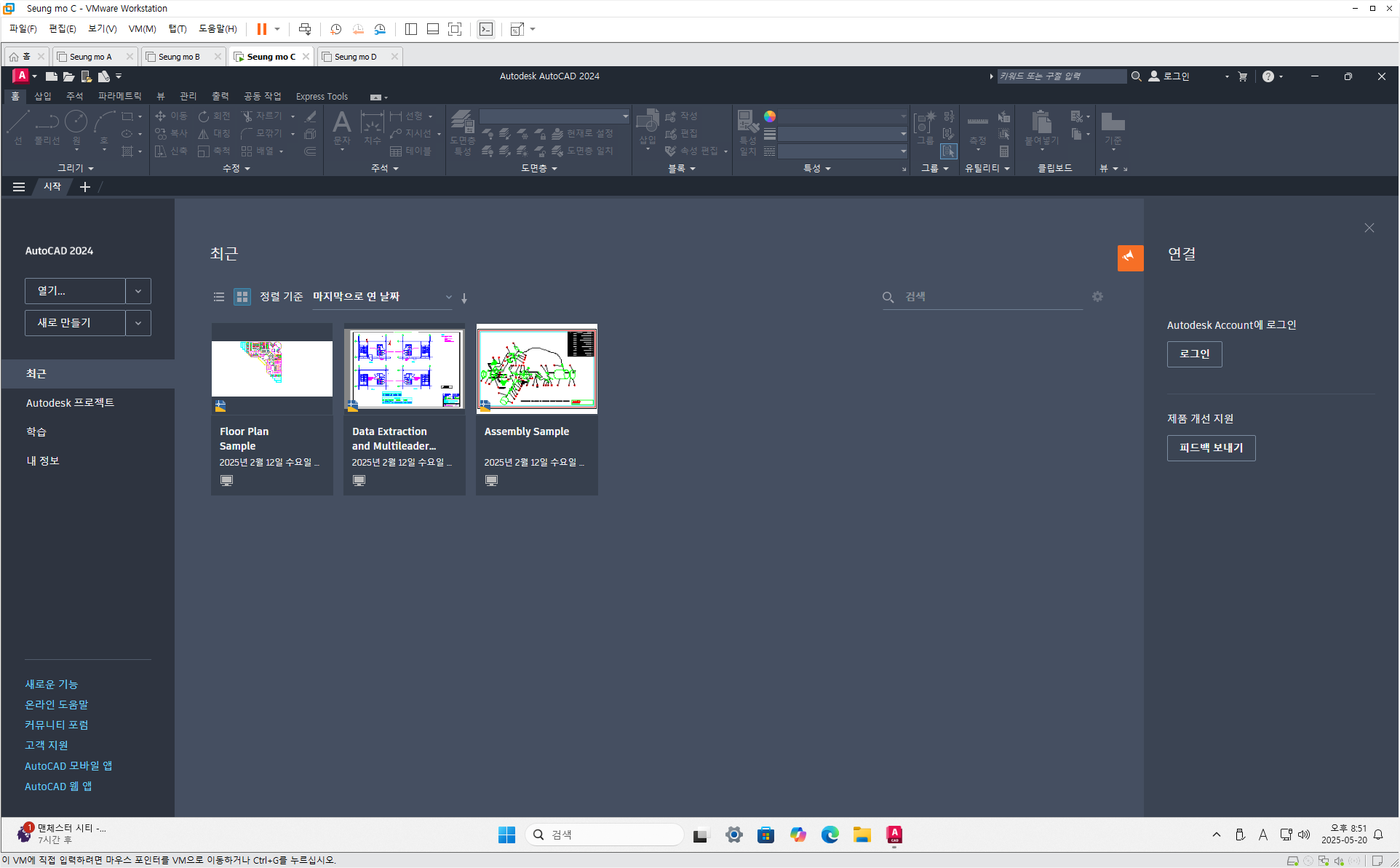Select Autodesk 프로젝트 in left sidebar
The height and width of the screenshot is (868, 1400).
70,402
